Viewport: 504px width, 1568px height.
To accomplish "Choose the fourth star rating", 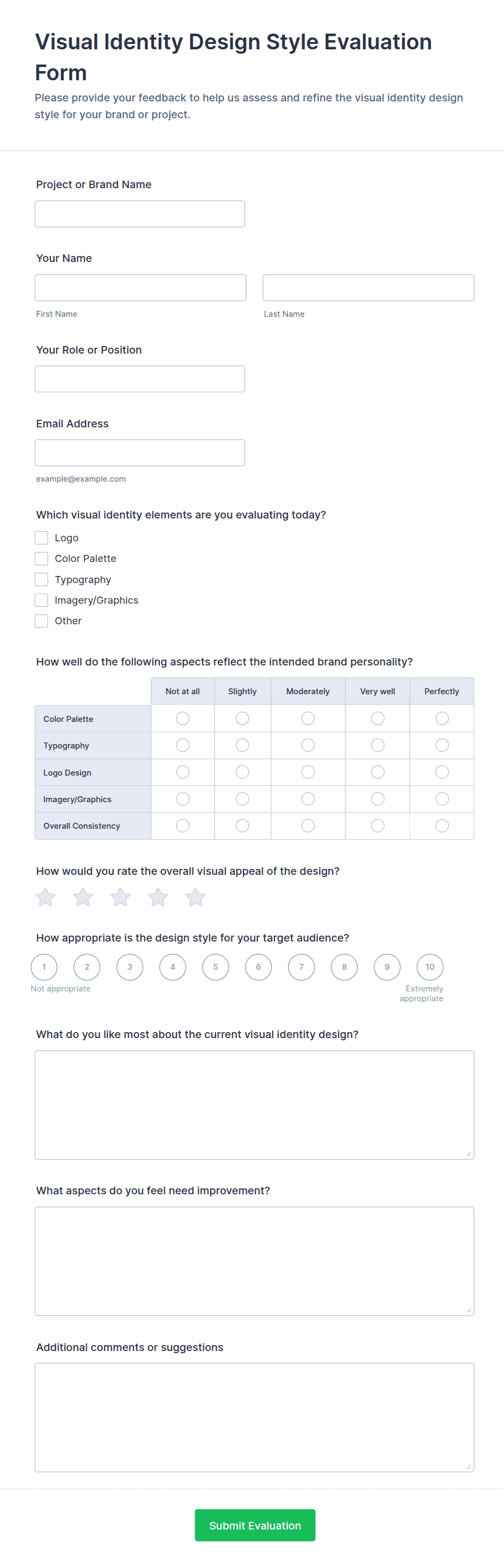I will coord(158,897).
